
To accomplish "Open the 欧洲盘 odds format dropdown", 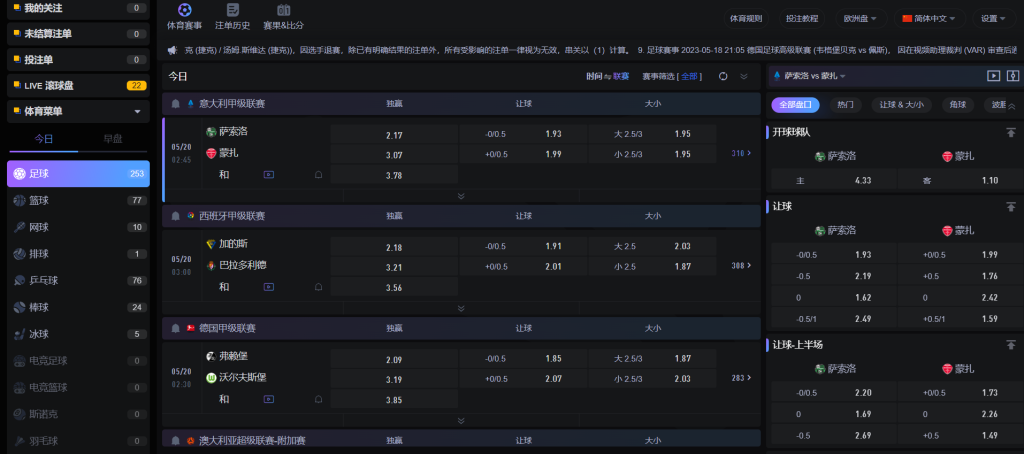I will (860, 18).
